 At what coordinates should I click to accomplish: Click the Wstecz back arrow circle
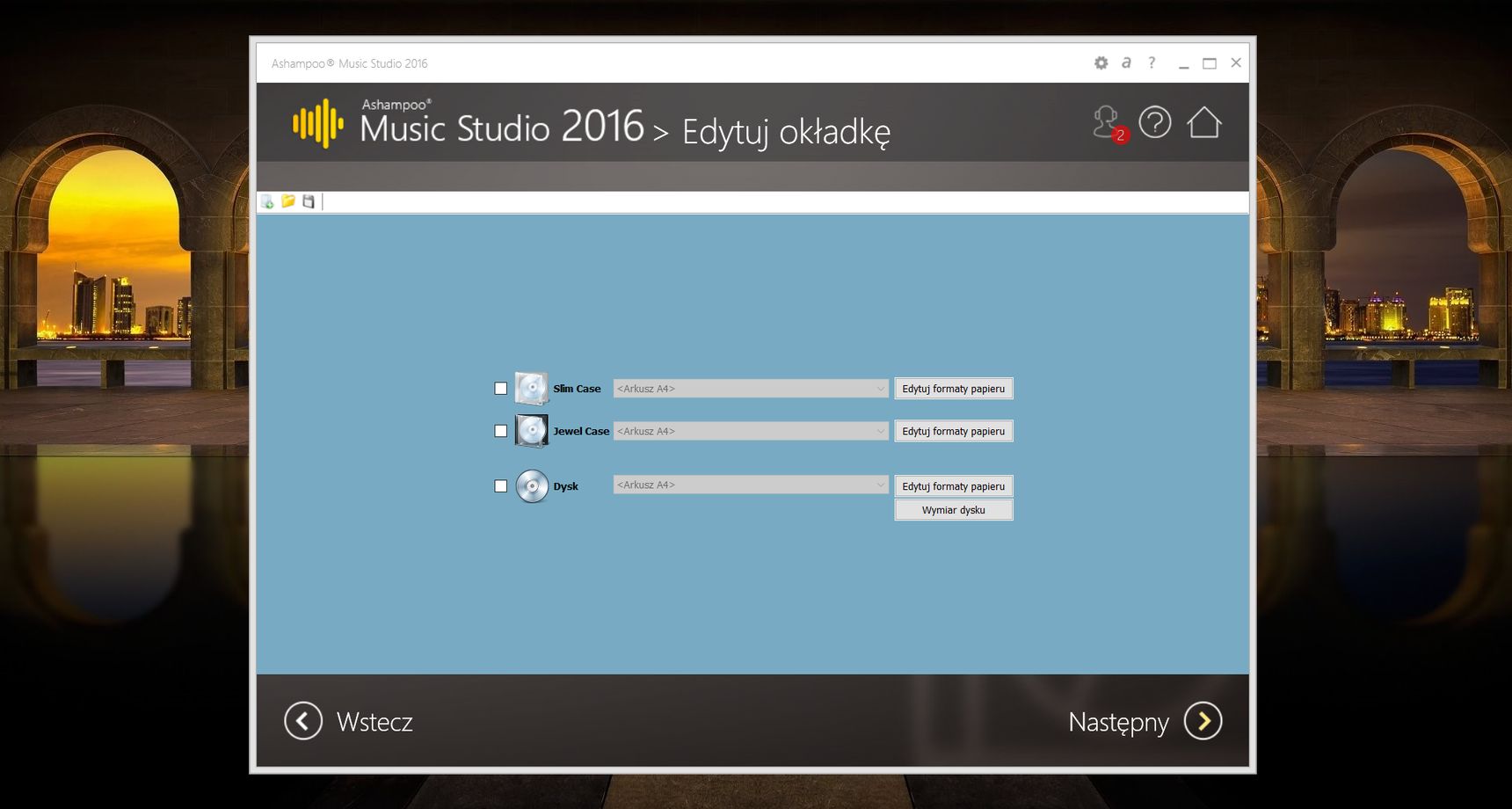(x=303, y=721)
